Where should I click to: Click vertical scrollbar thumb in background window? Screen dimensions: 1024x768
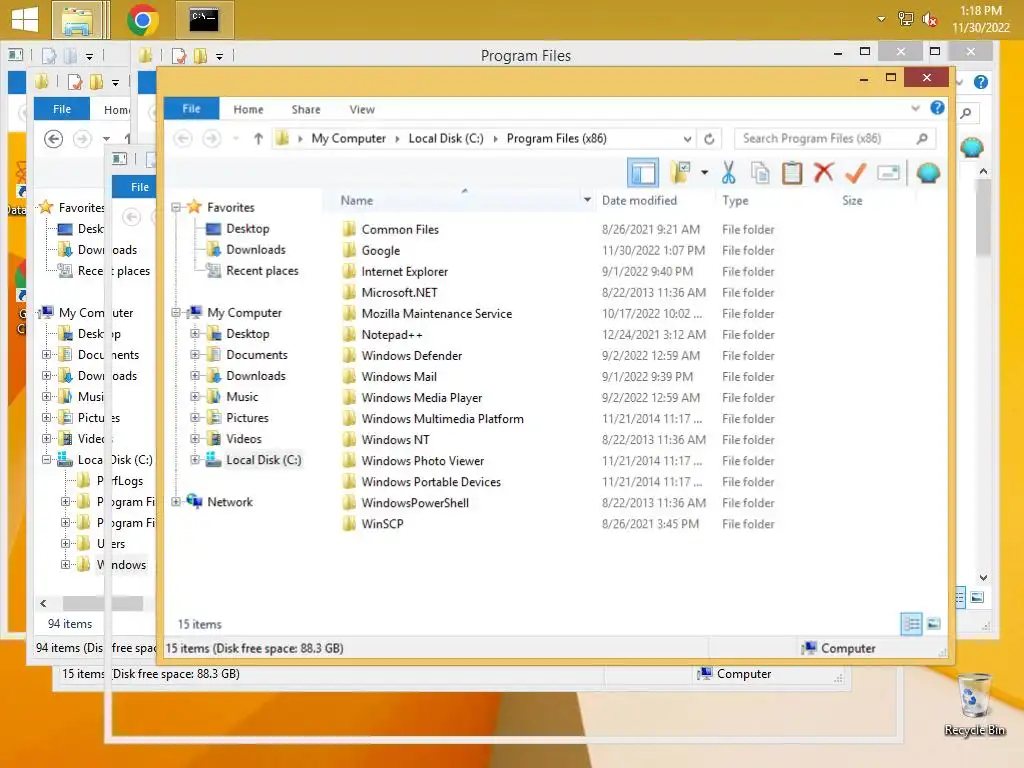tap(984, 217)
